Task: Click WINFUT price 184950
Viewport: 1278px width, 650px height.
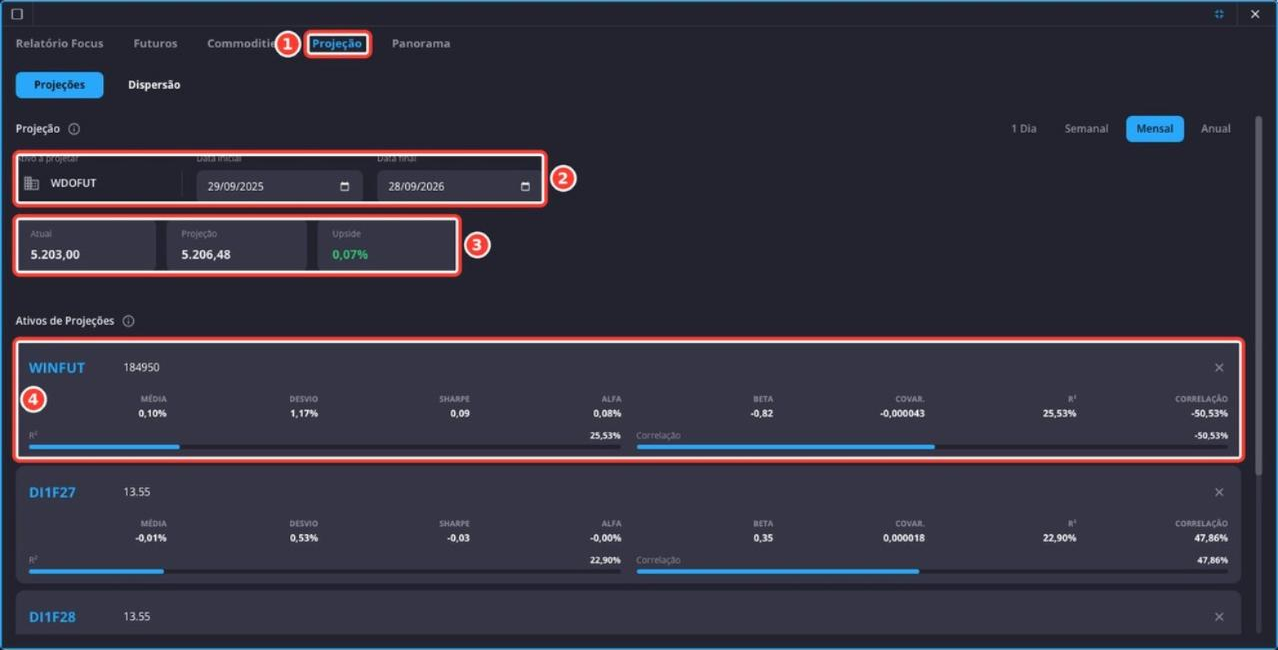Action: pyautogui.click(x=141, y=368)
